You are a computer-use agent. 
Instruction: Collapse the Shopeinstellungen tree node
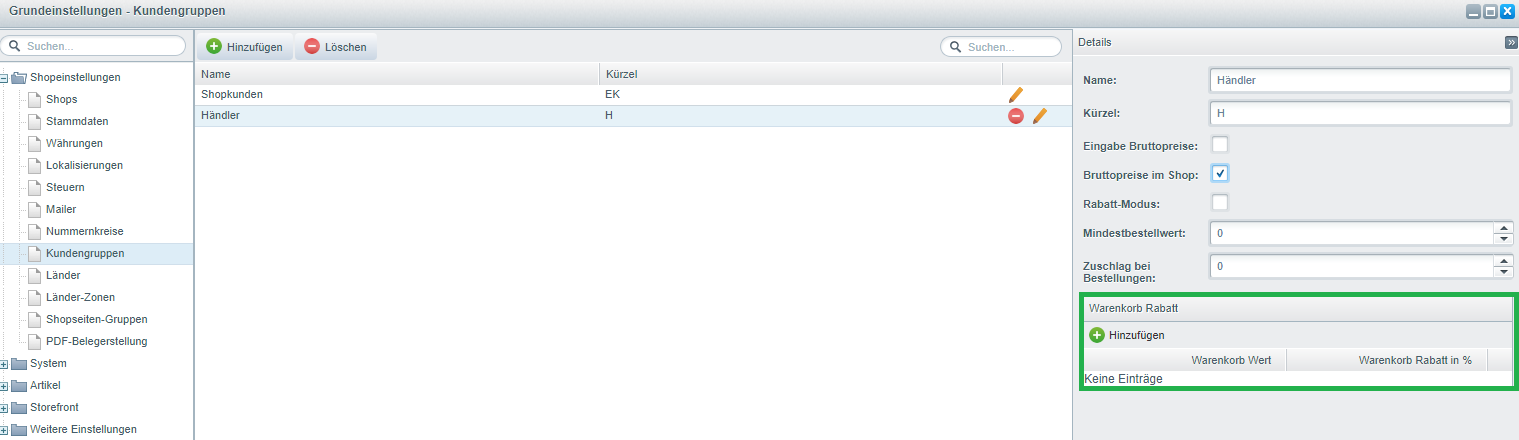point(5,78)
